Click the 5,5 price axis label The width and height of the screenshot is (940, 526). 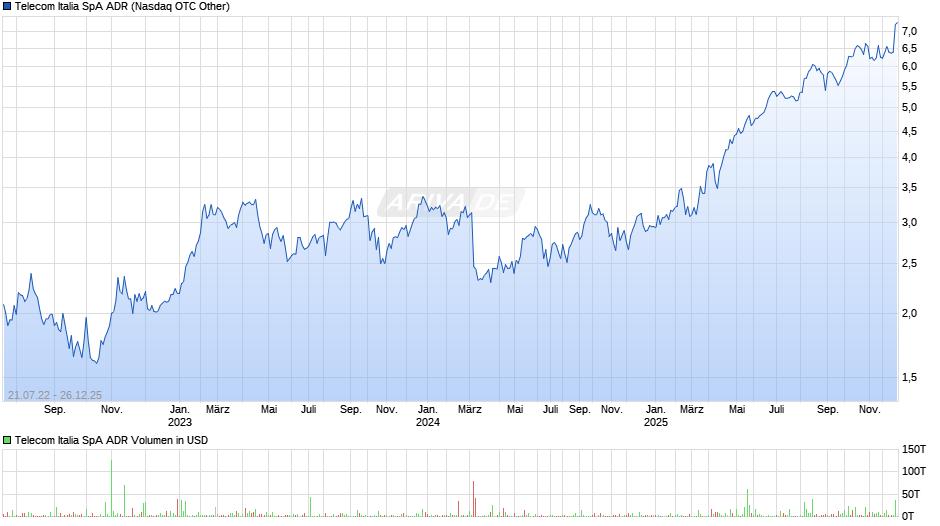[x=909, y=87]
